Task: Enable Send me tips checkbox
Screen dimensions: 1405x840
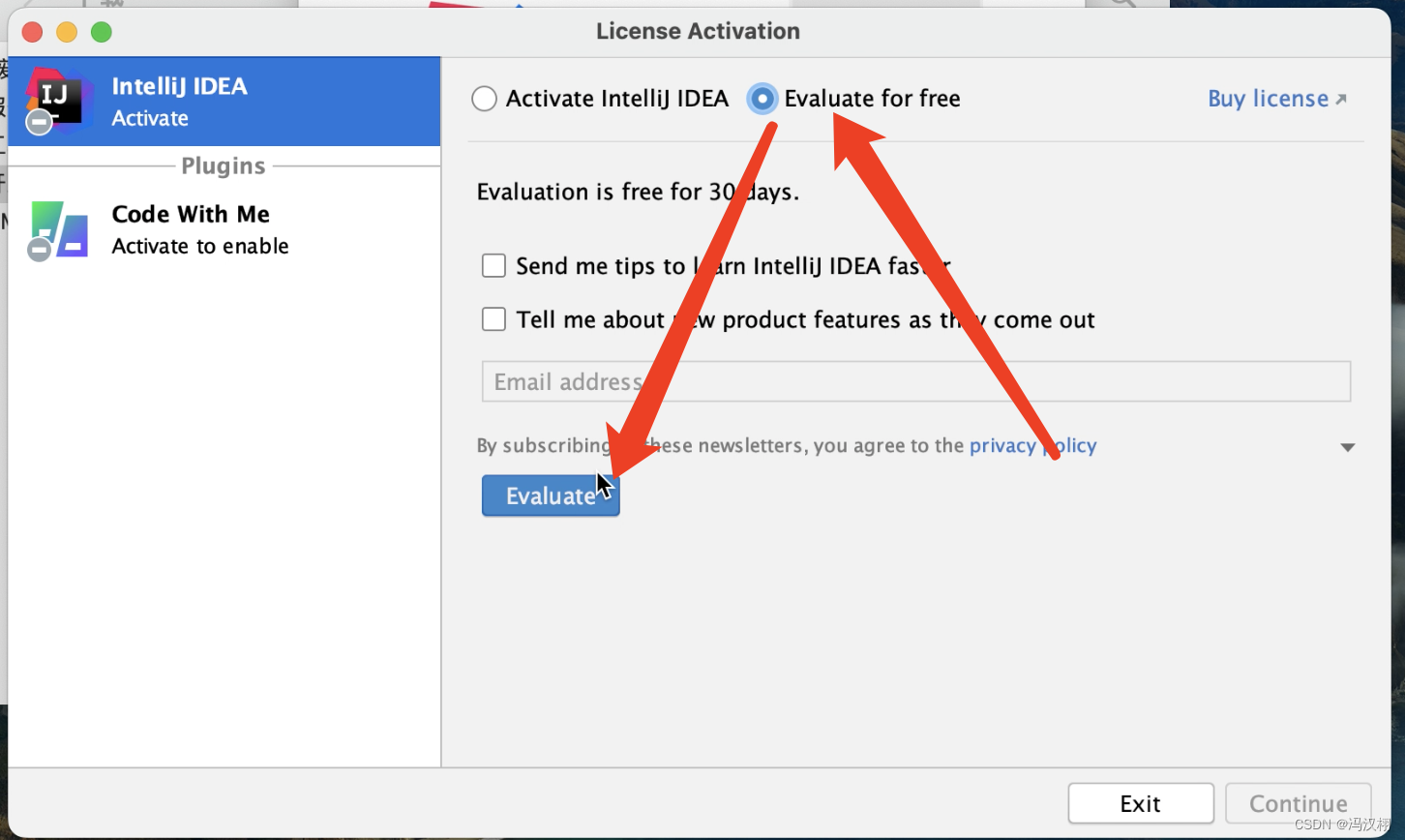Action: point(494,265)
